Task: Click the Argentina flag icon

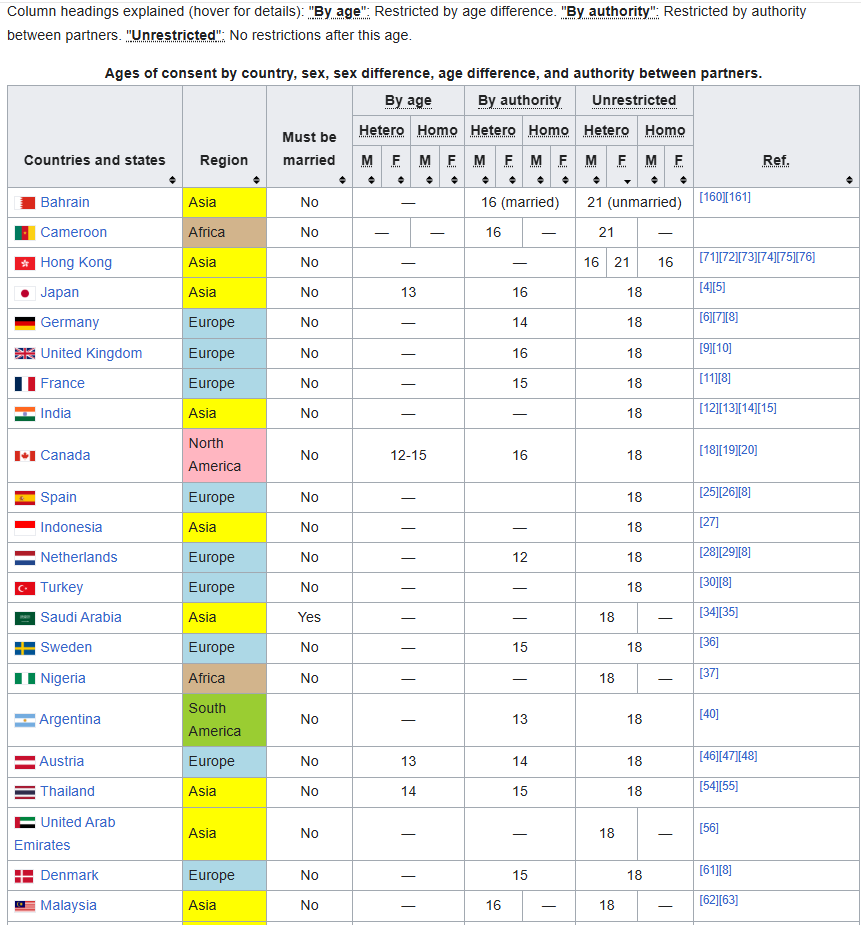Action: point(25,720)
